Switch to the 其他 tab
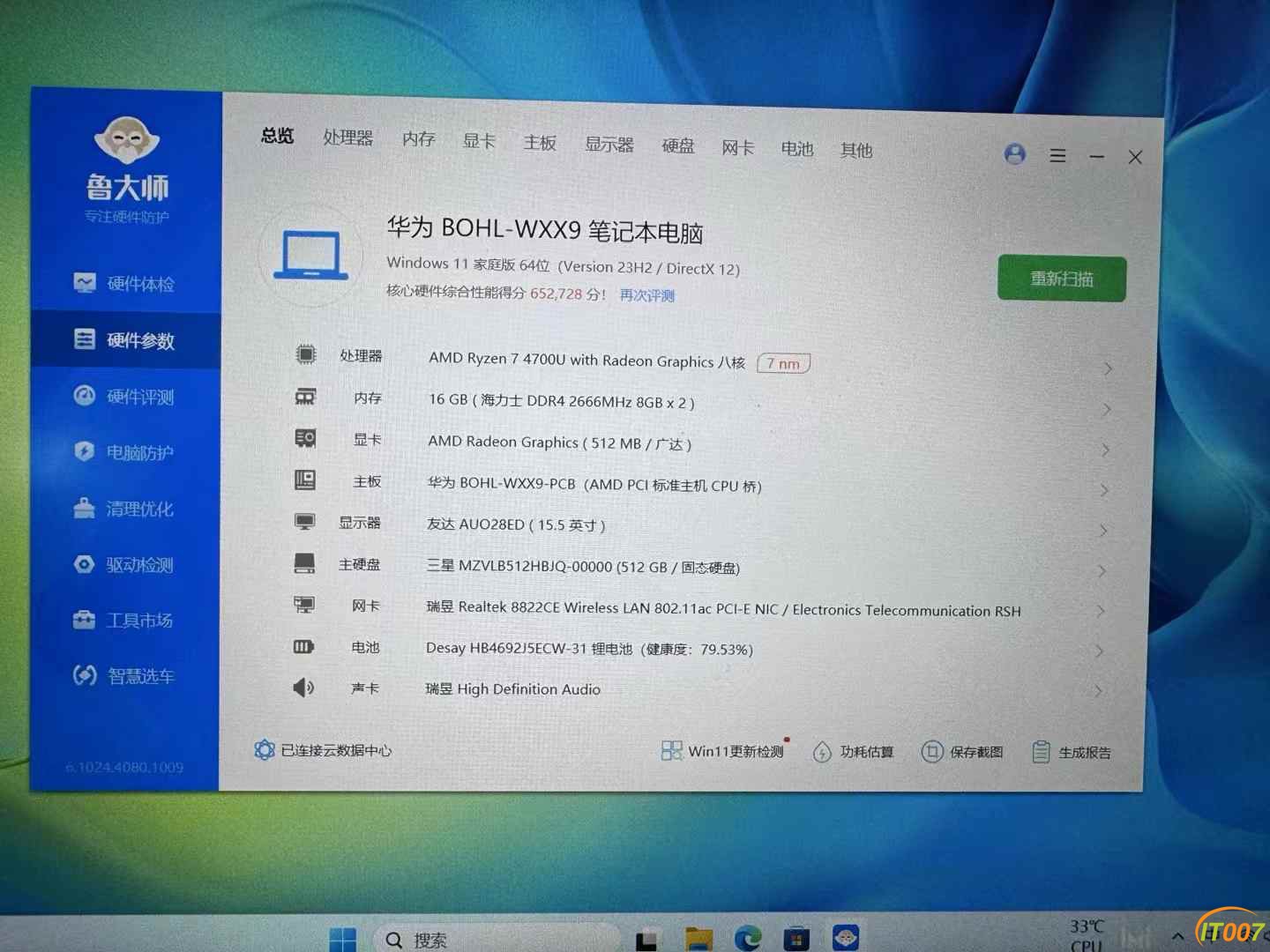This screenshot has height=952, width=1270. [x=856, y=151]
